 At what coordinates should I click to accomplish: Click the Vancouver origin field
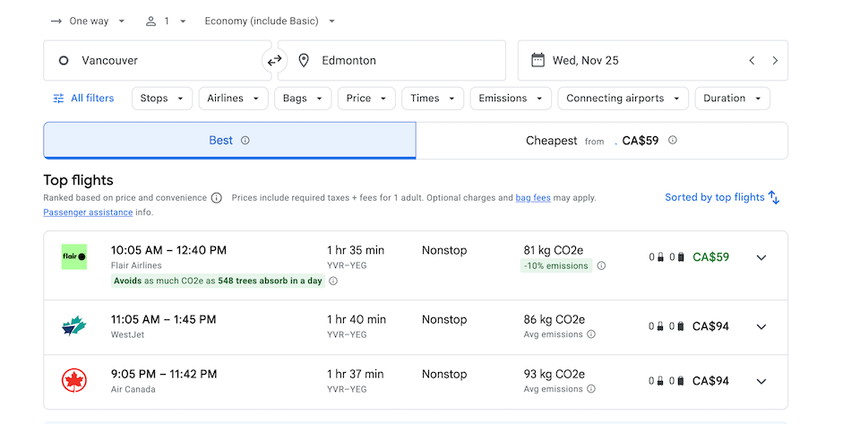(x=157, y=60)
